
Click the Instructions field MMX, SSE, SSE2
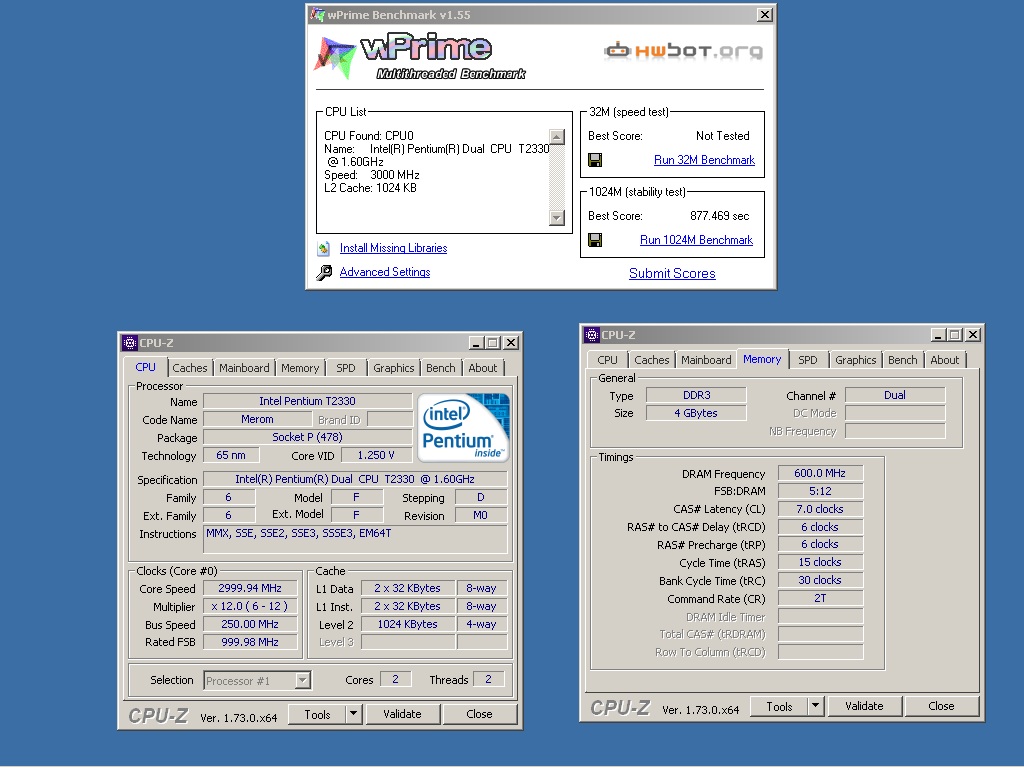pyautogui.click(x=355, y=539)
